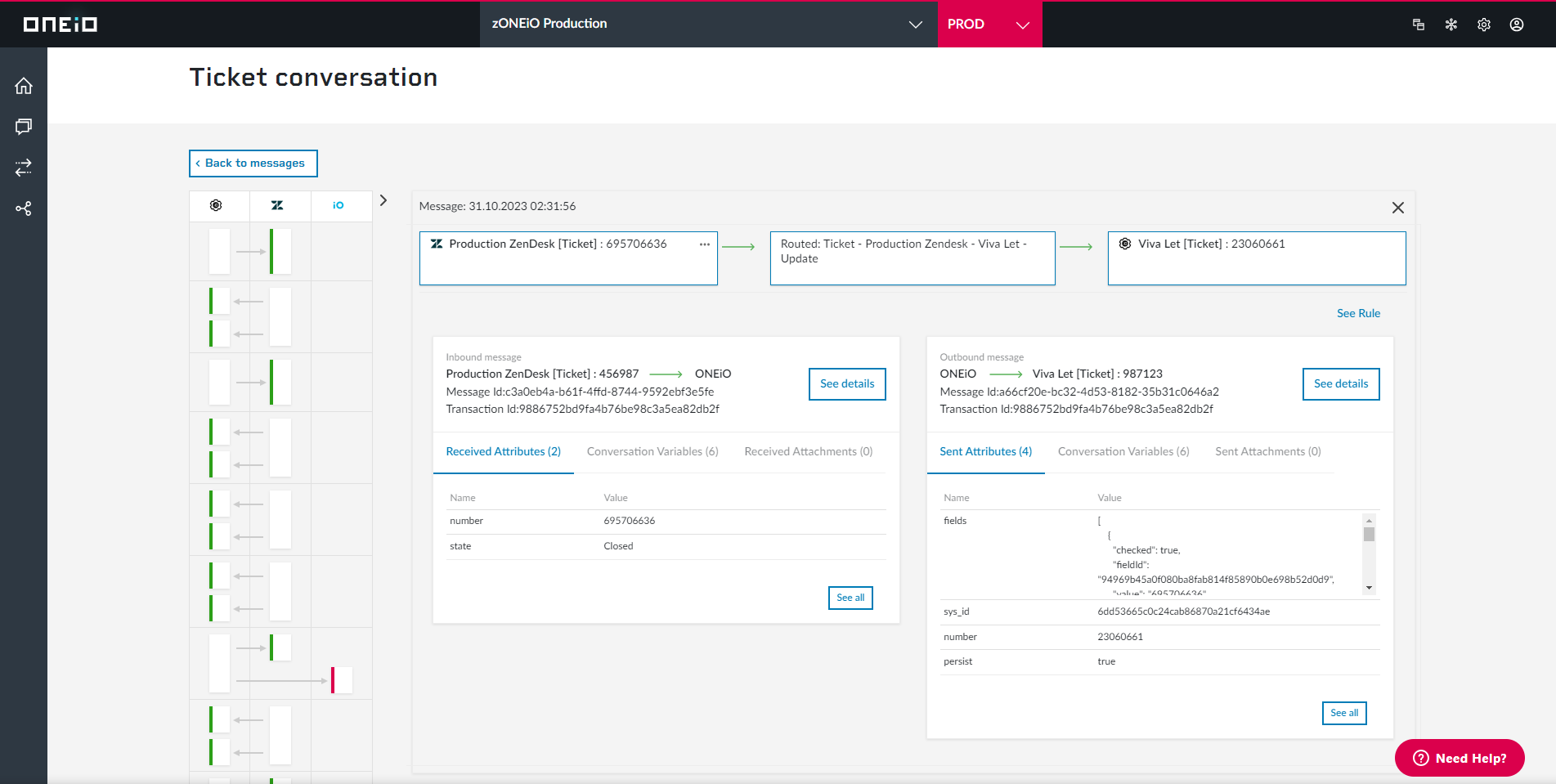Click the state value Closed
Viewport: 1556px width, 784px height.
coord(618,546)
